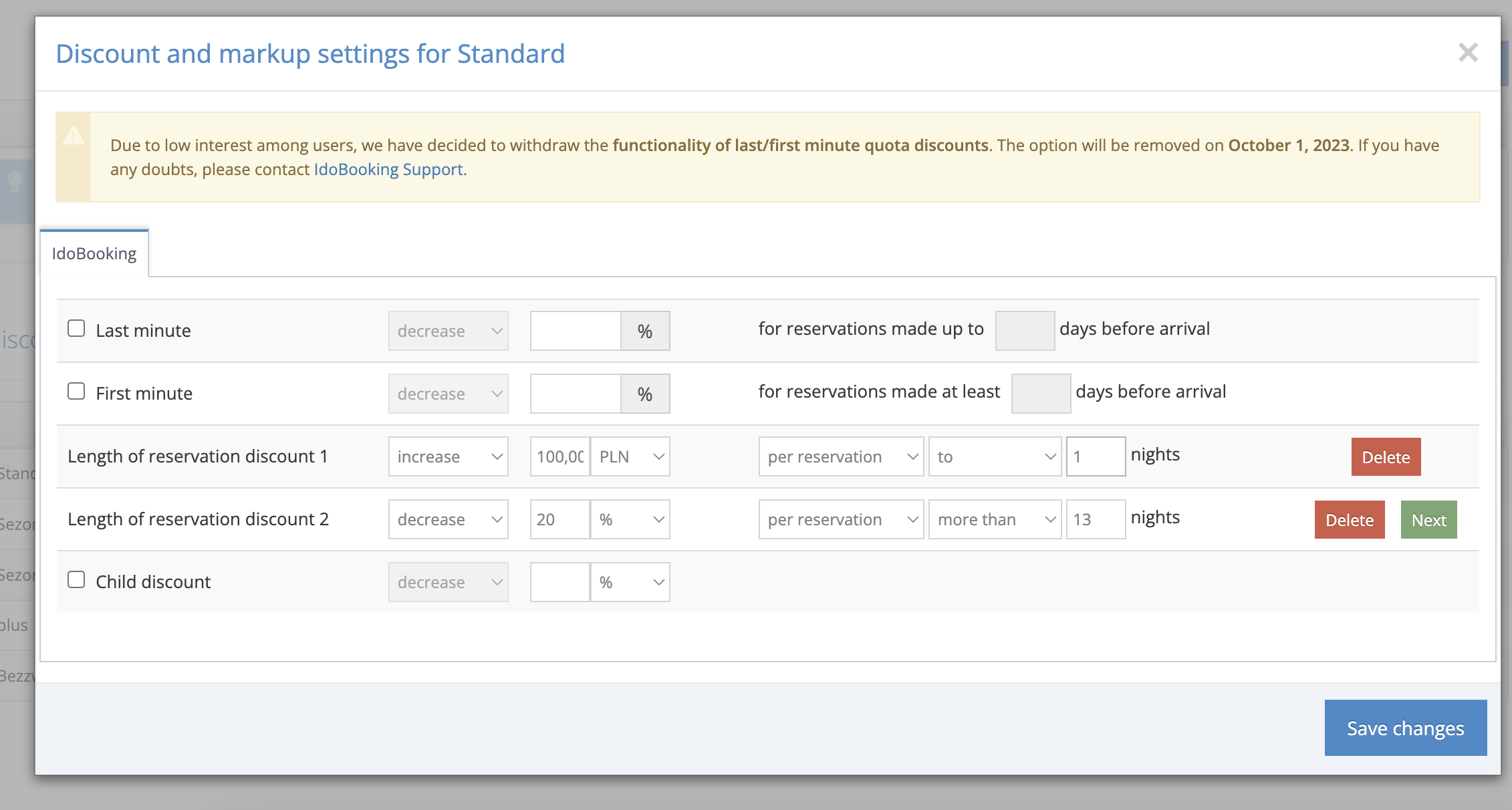The width and height of the screenshot is (1512, 810).
Task: Open increase dropdown for discount 1
Action: click(x=448, y=457)
